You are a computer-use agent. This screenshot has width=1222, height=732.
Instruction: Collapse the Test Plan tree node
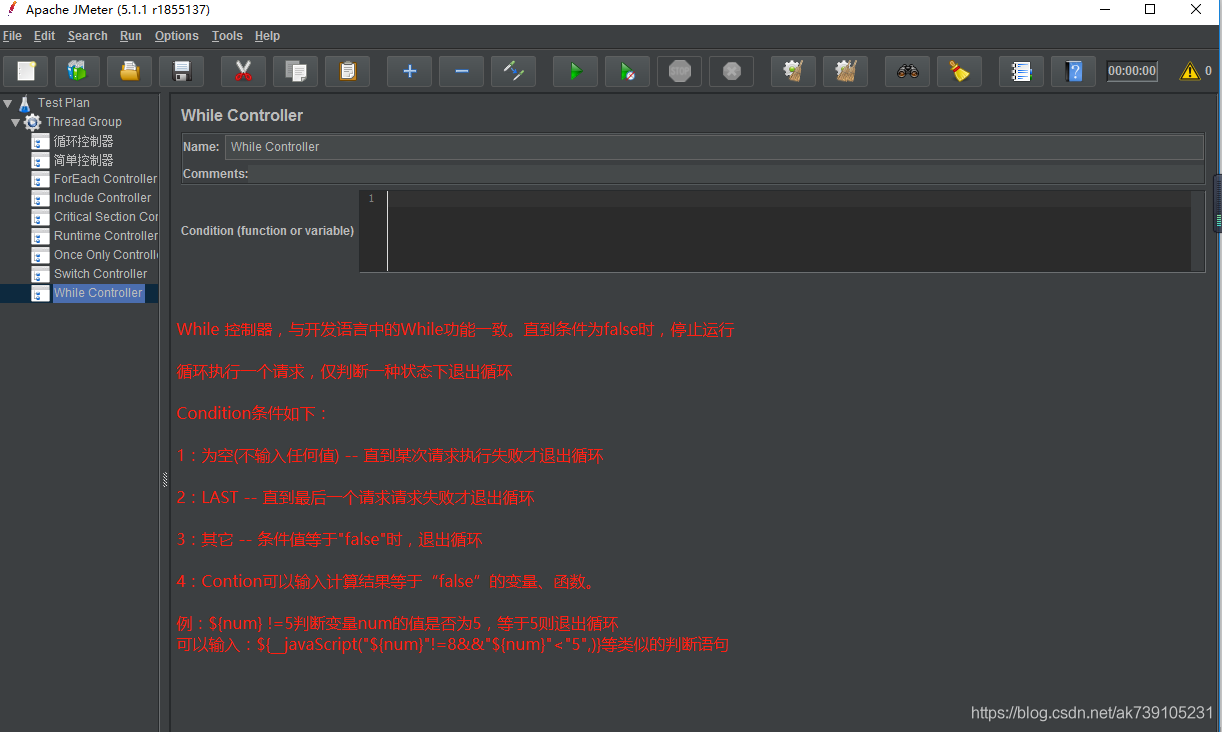[x=8, y=103]
